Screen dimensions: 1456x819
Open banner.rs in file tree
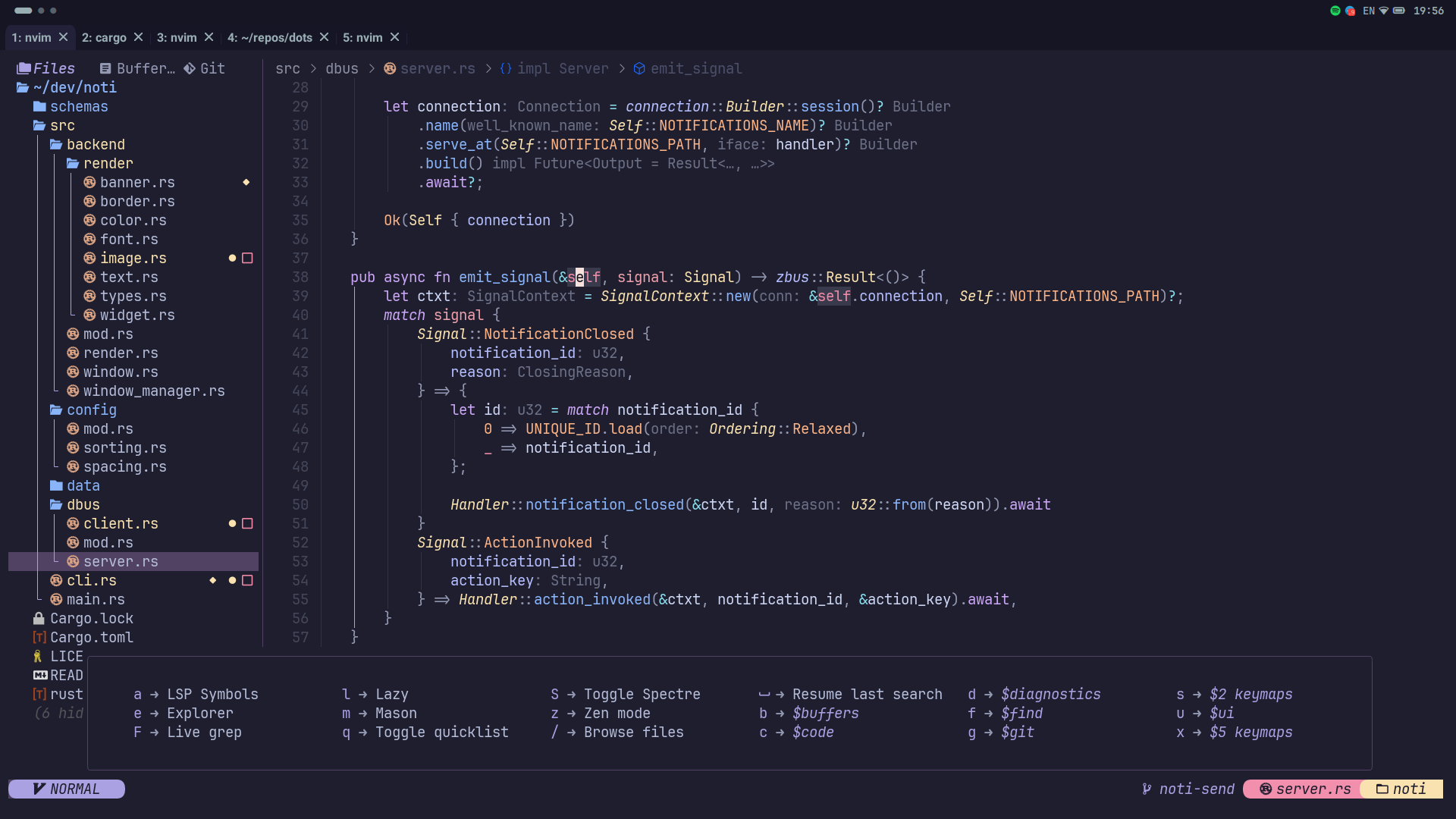pyautogui.click(x=129, y=182)
